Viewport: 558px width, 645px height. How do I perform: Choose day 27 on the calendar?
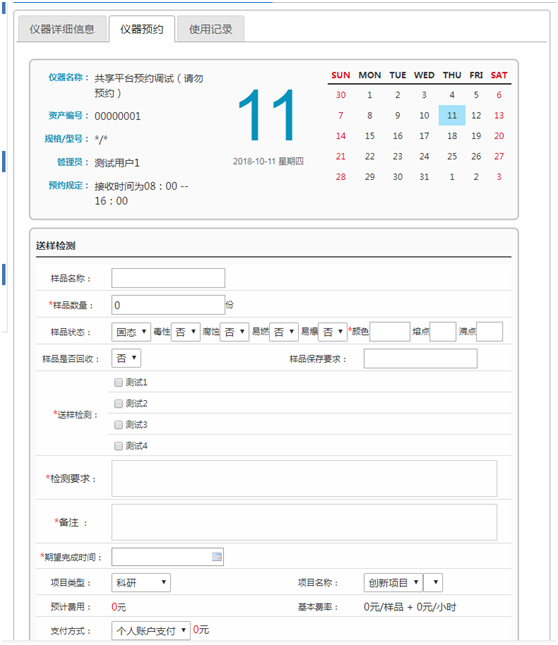[x=499, y=156]
